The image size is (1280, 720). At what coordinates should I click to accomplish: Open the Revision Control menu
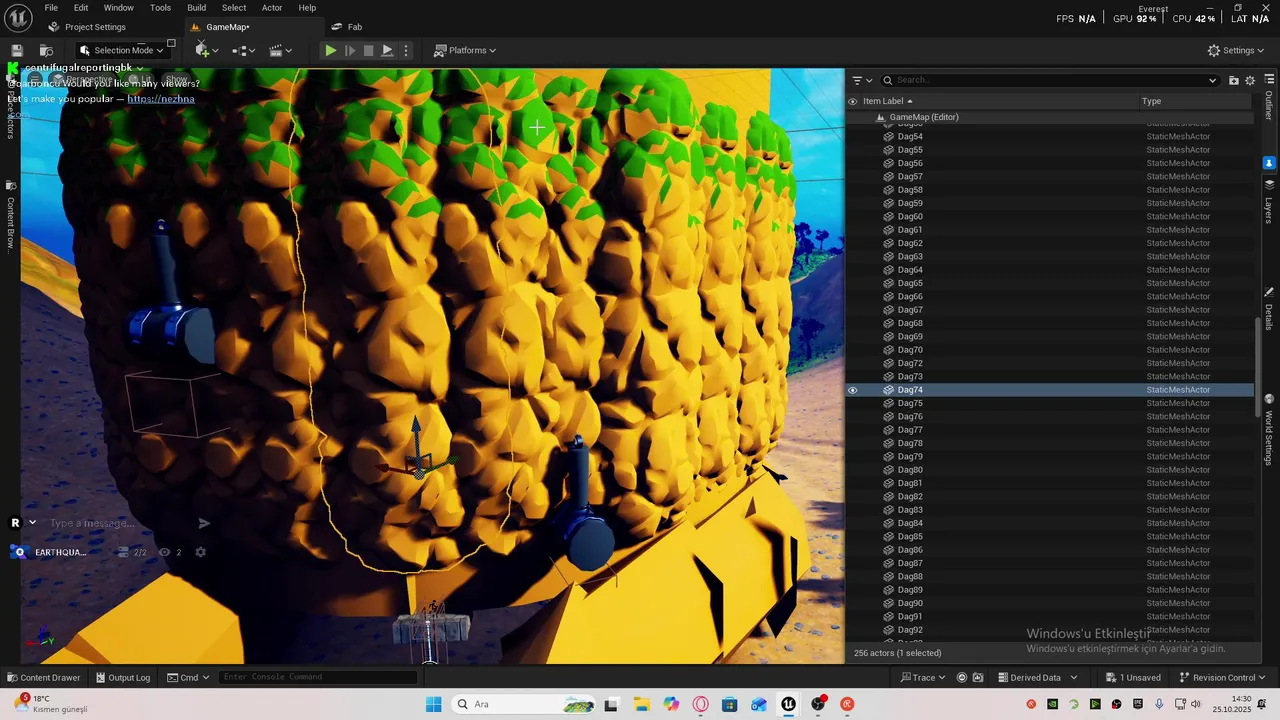tap(1222, 677)
